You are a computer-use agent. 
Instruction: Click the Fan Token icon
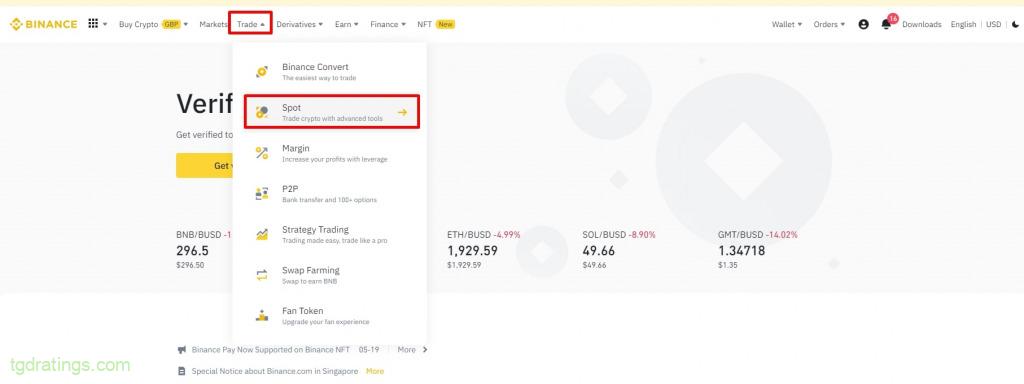point(262,315)
